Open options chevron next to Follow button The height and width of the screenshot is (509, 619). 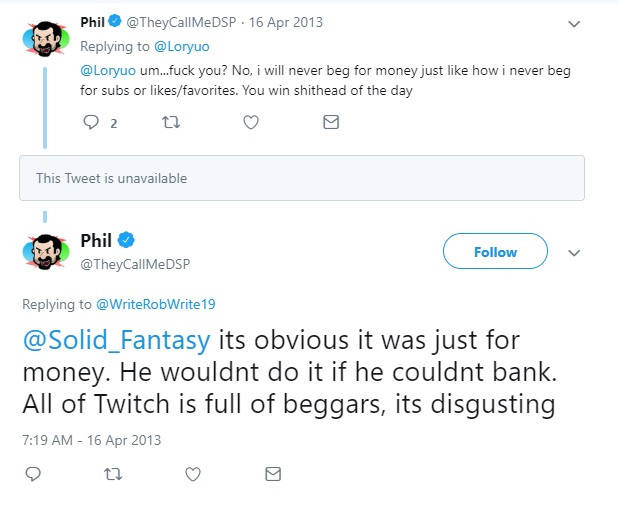574,252
